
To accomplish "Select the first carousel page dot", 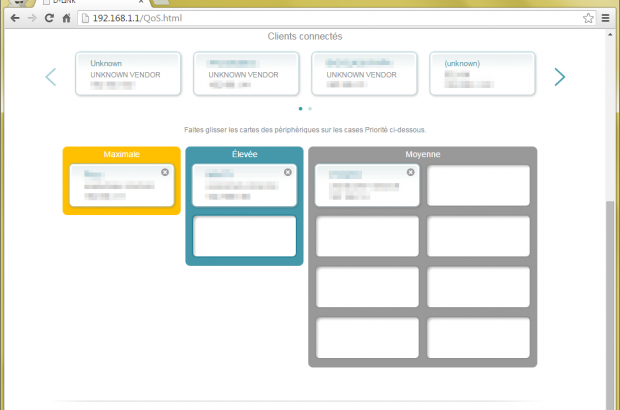I will pyautogui.click(x=301, y=108).
